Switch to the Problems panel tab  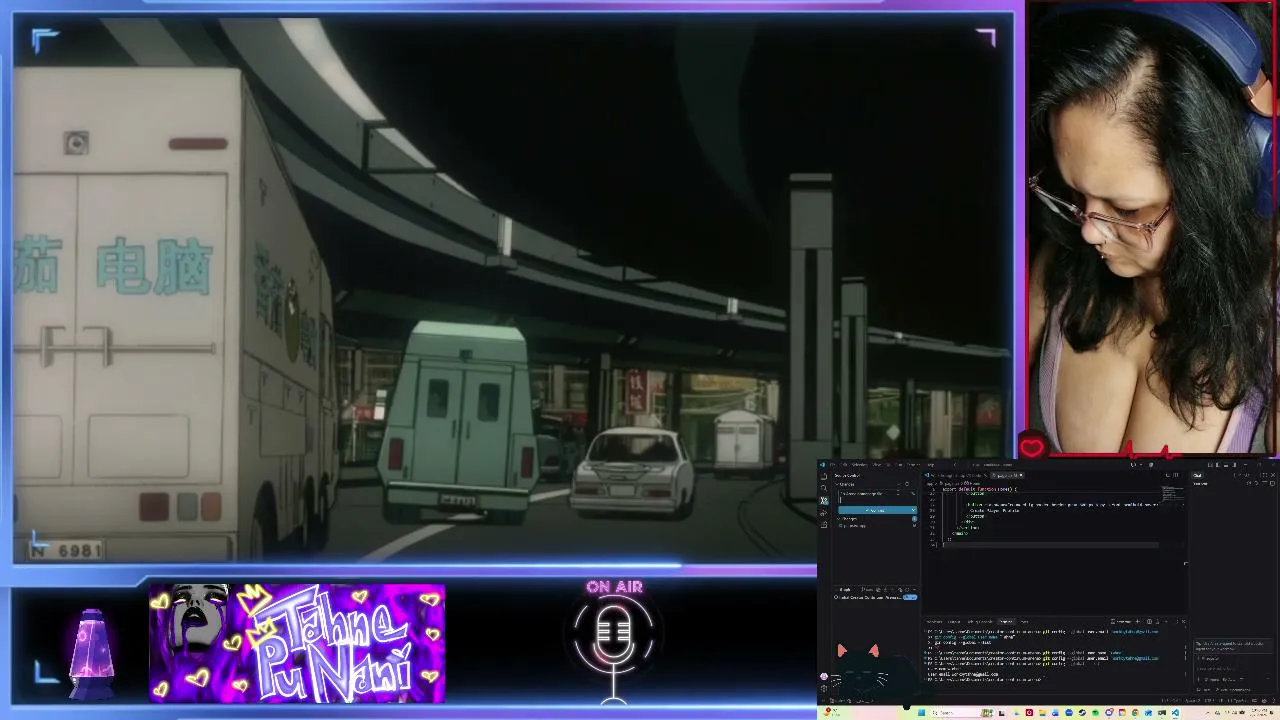pos(935,621)
